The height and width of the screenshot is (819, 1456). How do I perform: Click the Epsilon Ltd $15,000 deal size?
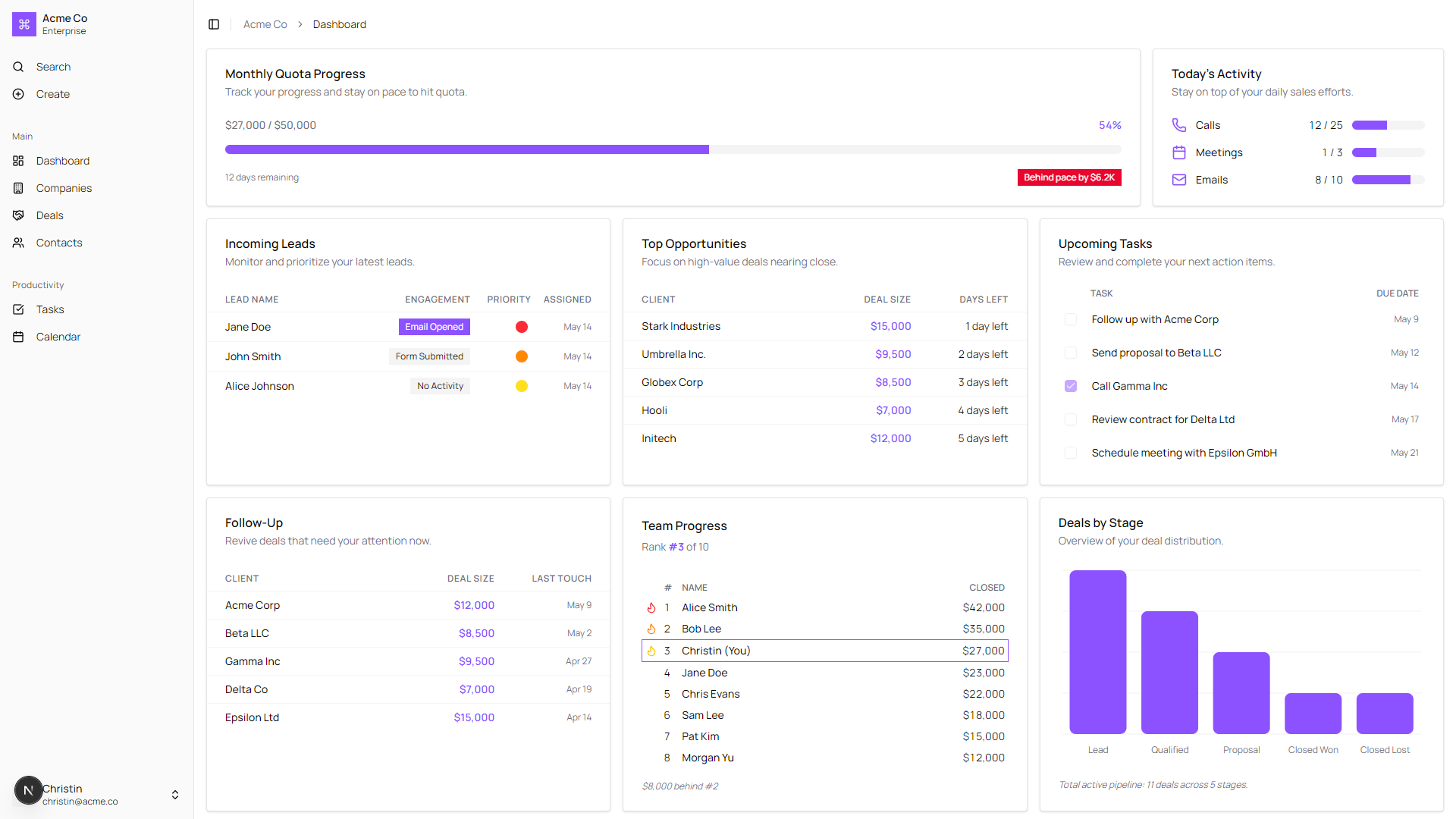click(x=474, y=717)
